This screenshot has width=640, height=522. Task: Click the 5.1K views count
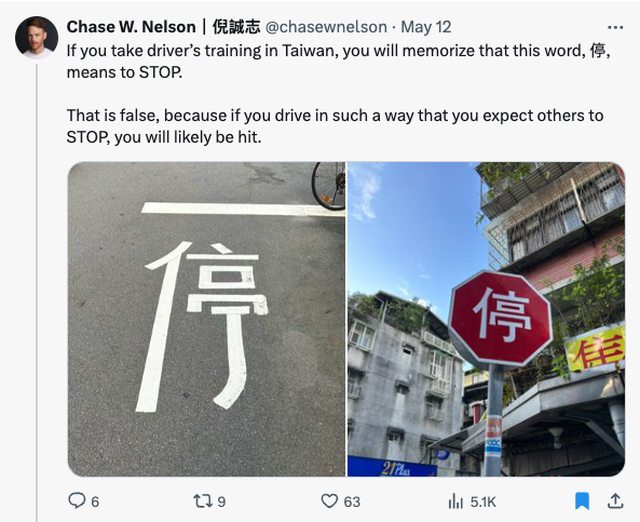pos(483,502)
